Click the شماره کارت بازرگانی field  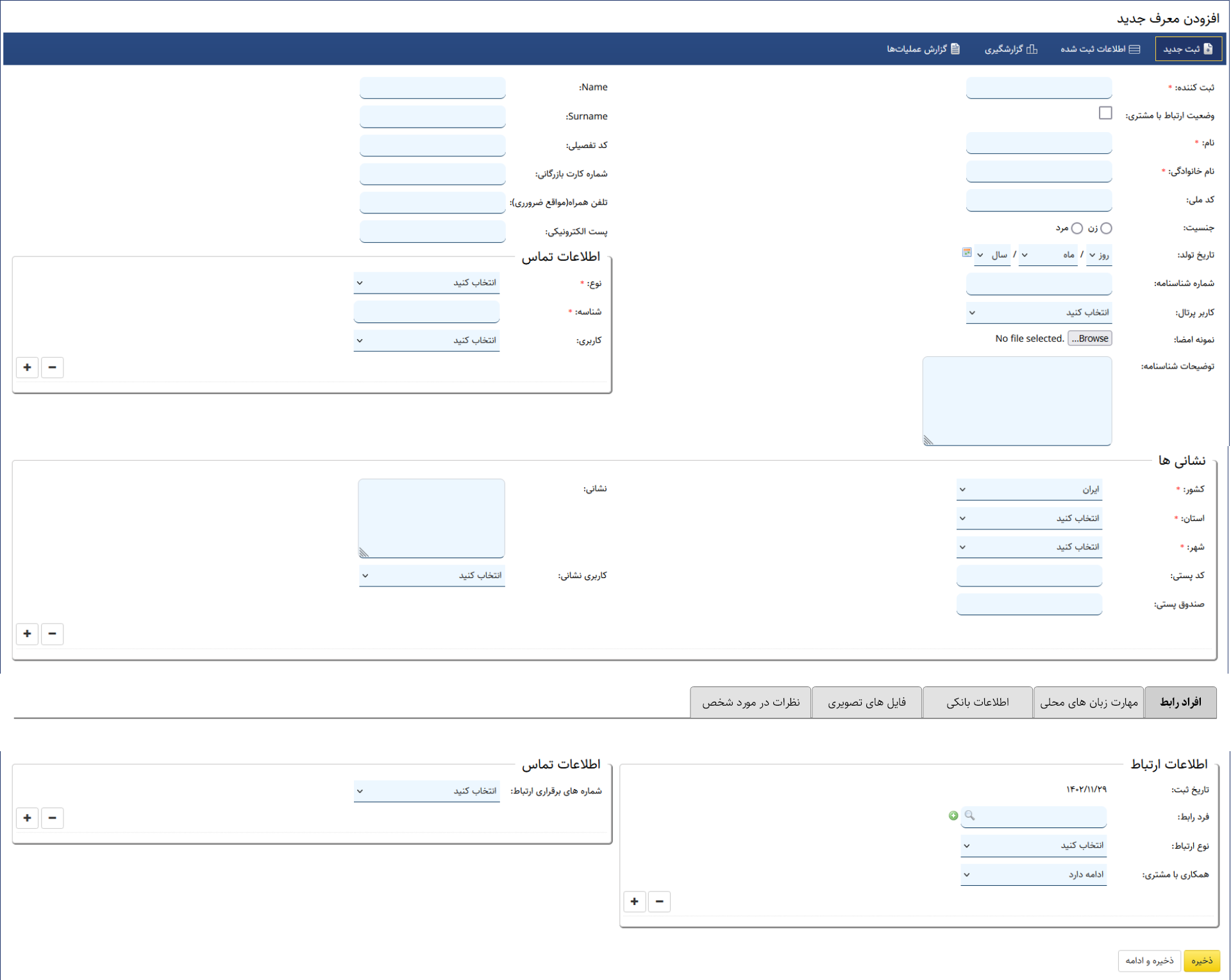[x=433, y=174]
